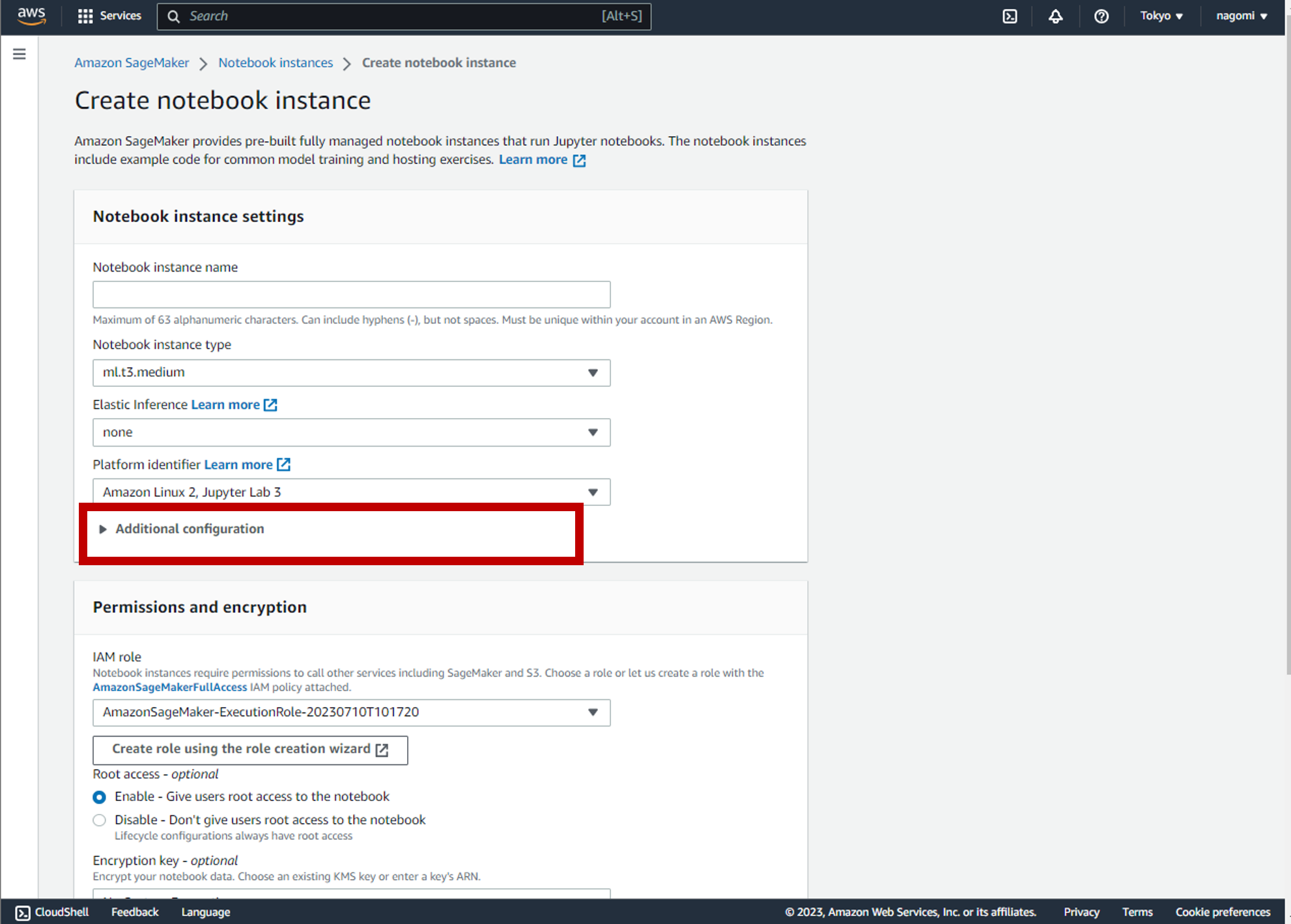The height and width of the screenshot is (924, 1291).
Task: Select Enable root access radio button
Action: (99, 797)
